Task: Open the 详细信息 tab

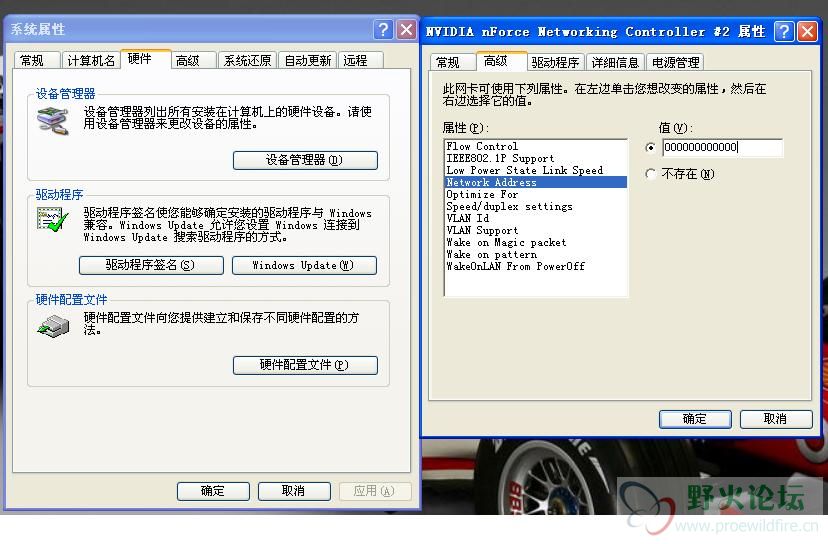Action: click(615, 63)
